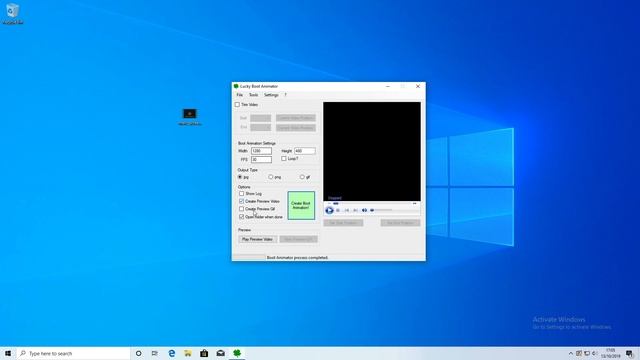This screenshot has height=360, width=640.
Task: Click the Width input field
Action: [261, 151]
